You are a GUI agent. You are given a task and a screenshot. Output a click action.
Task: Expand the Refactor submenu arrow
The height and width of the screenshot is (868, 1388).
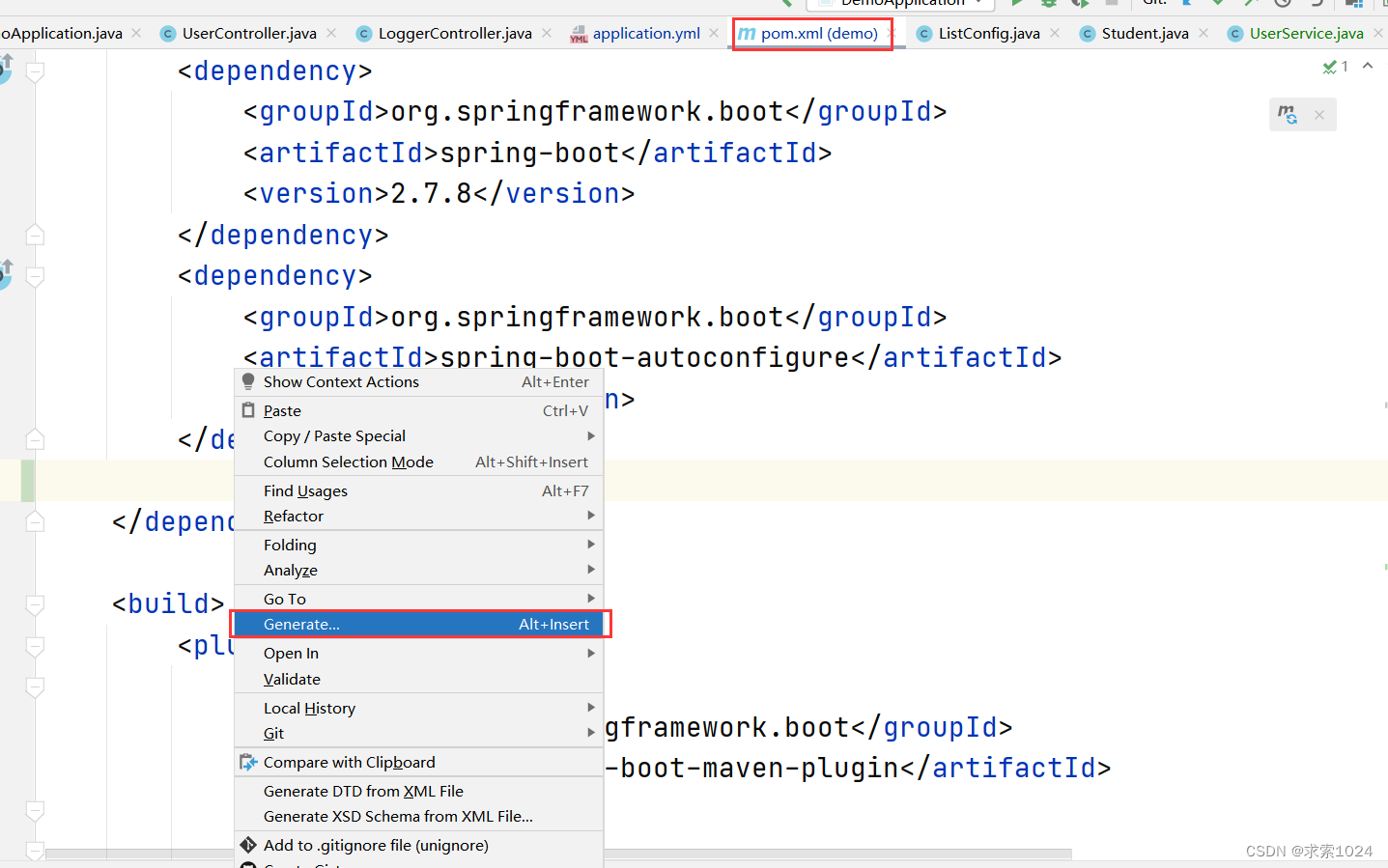click(590, 516)
